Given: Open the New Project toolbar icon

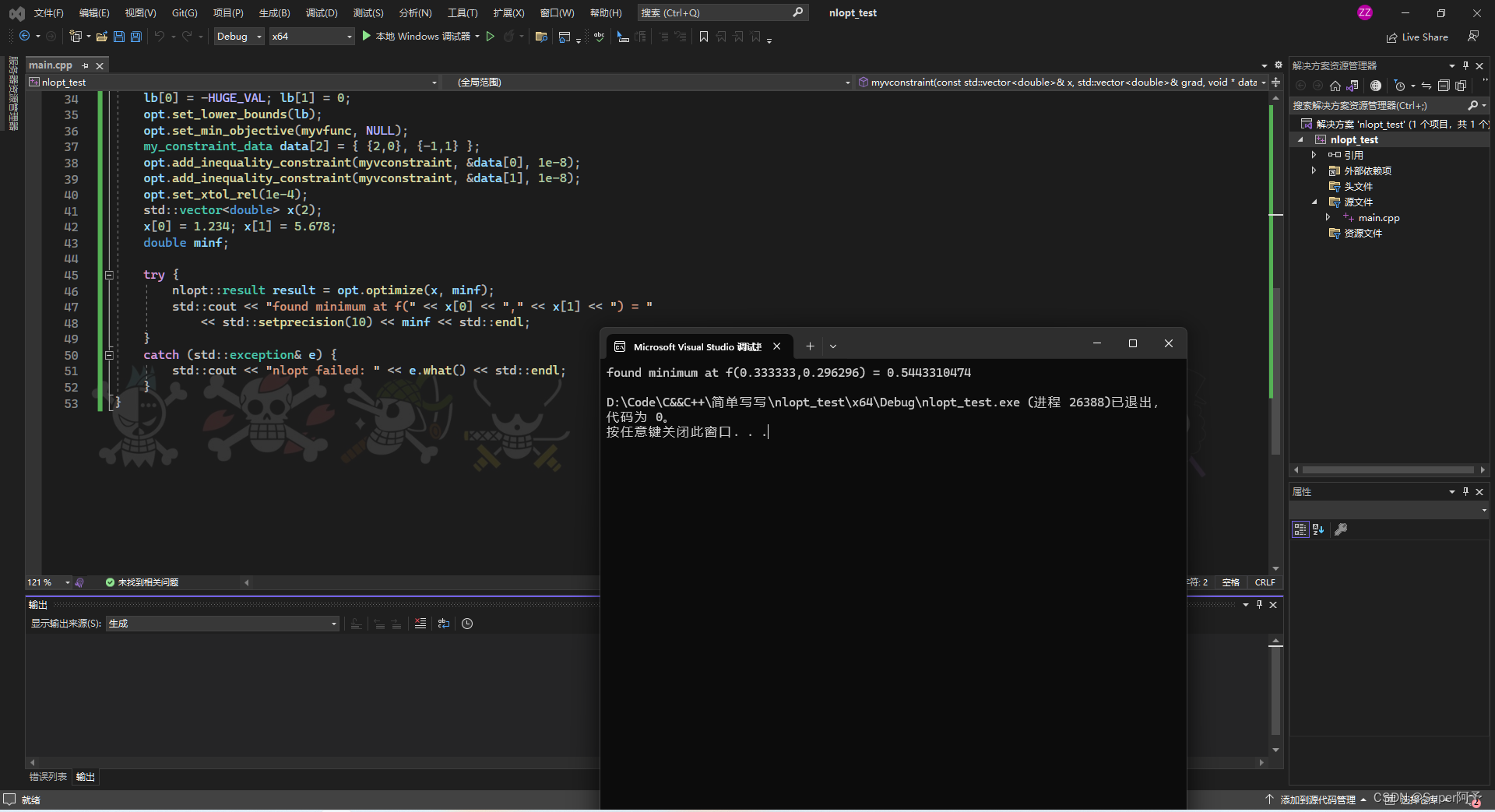Looking at the screenshot, I should [76, 37].
